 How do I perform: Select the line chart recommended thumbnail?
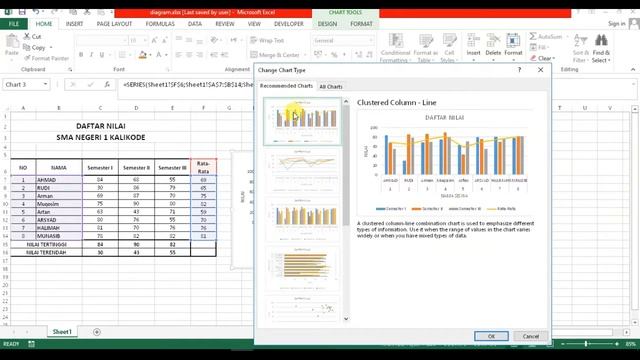click(x=302, y=171)
